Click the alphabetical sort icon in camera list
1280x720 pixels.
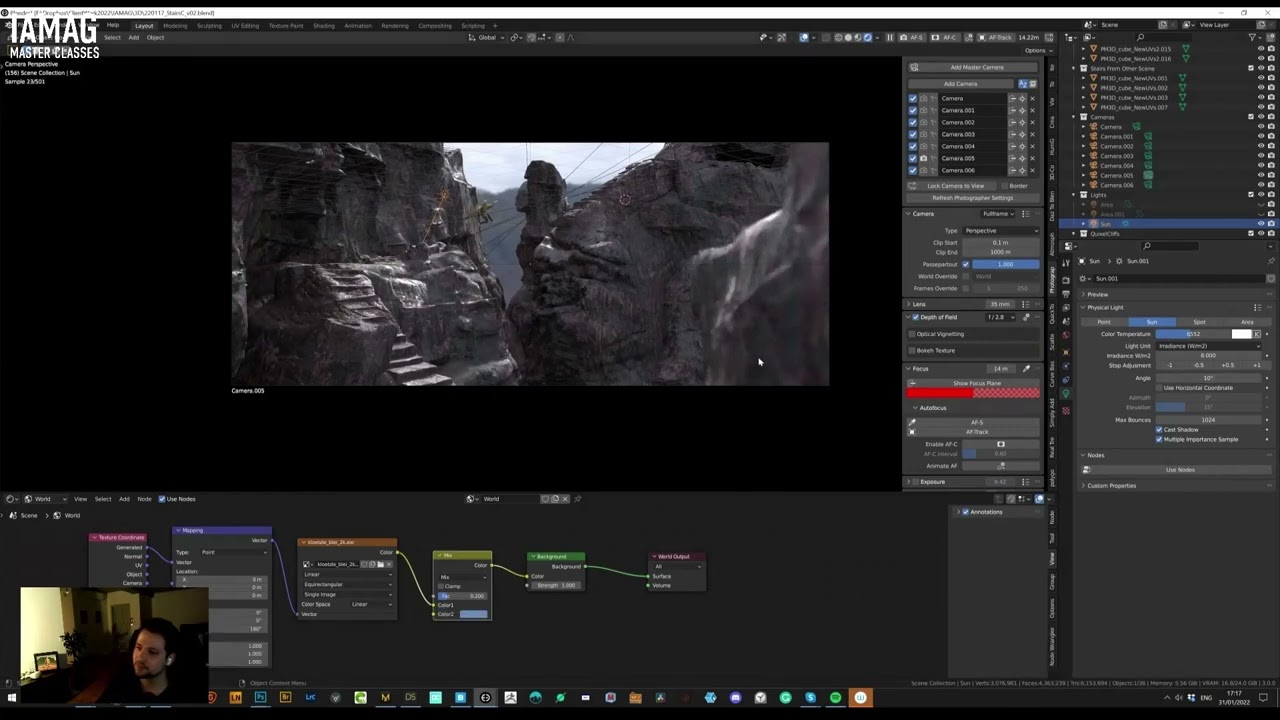tap(1022, 84)
